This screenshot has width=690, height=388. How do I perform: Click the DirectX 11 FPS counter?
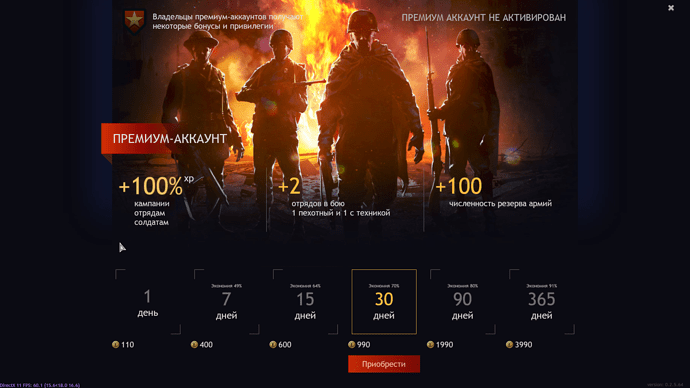[40, 385]
